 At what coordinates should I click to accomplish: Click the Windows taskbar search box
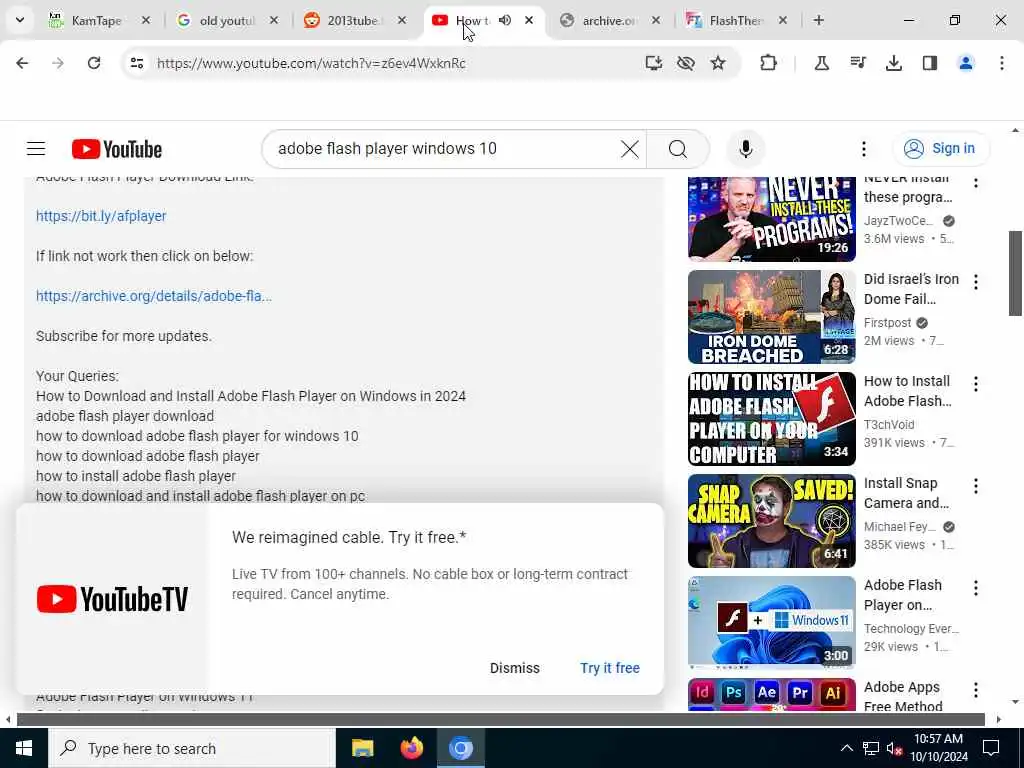tap(191, 748)
